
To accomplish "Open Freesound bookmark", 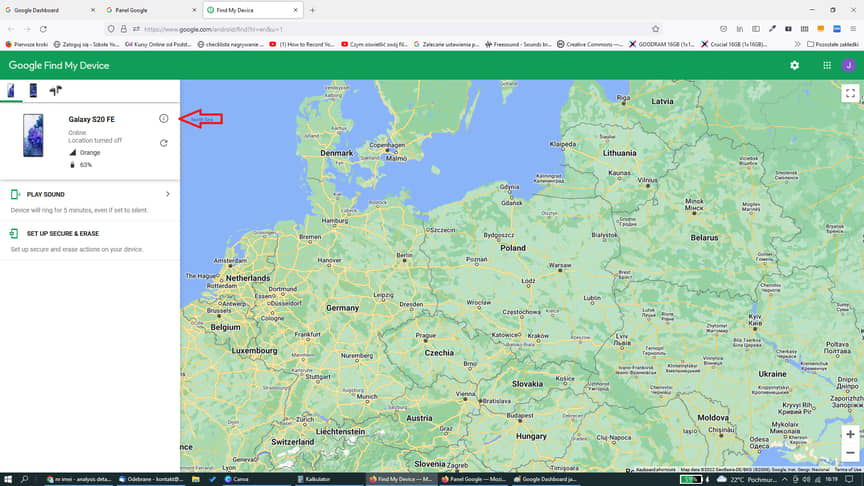I will tap(519, 44).
